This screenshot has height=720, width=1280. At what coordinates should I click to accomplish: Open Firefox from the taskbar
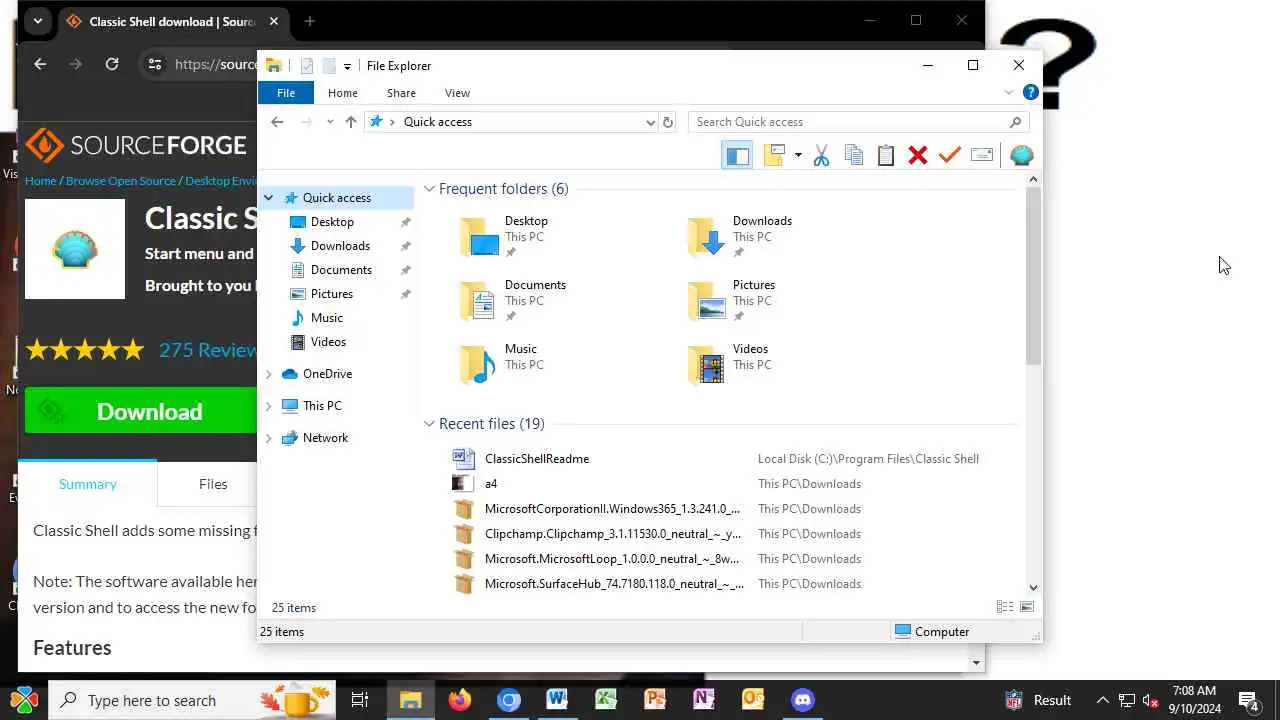pos(459,700)
